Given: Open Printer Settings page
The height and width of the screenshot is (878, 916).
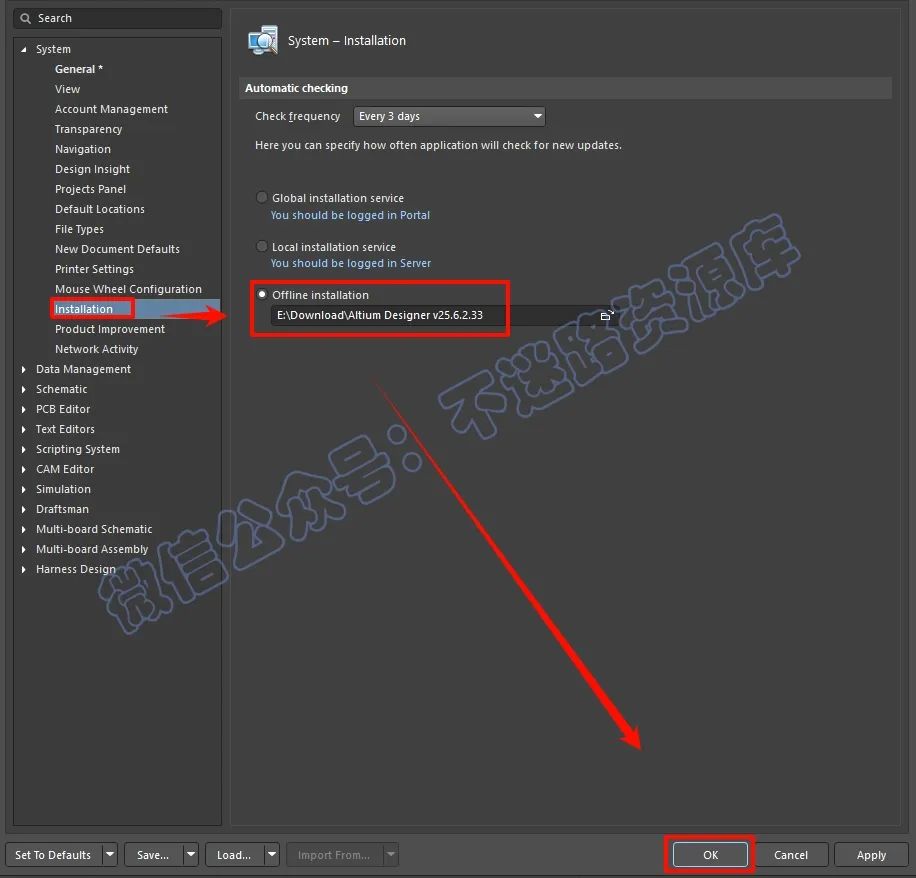Looking at the screenshot, I should tap(94, 269).
